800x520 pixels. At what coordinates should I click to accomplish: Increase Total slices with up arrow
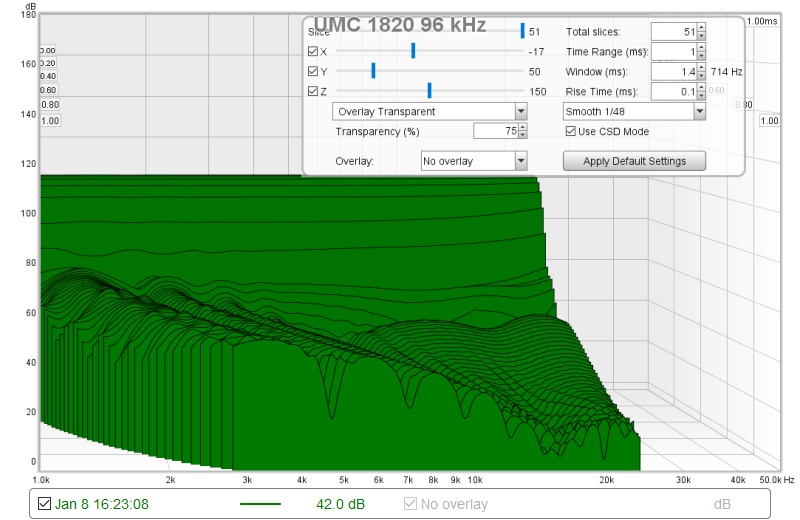(702, 28)
